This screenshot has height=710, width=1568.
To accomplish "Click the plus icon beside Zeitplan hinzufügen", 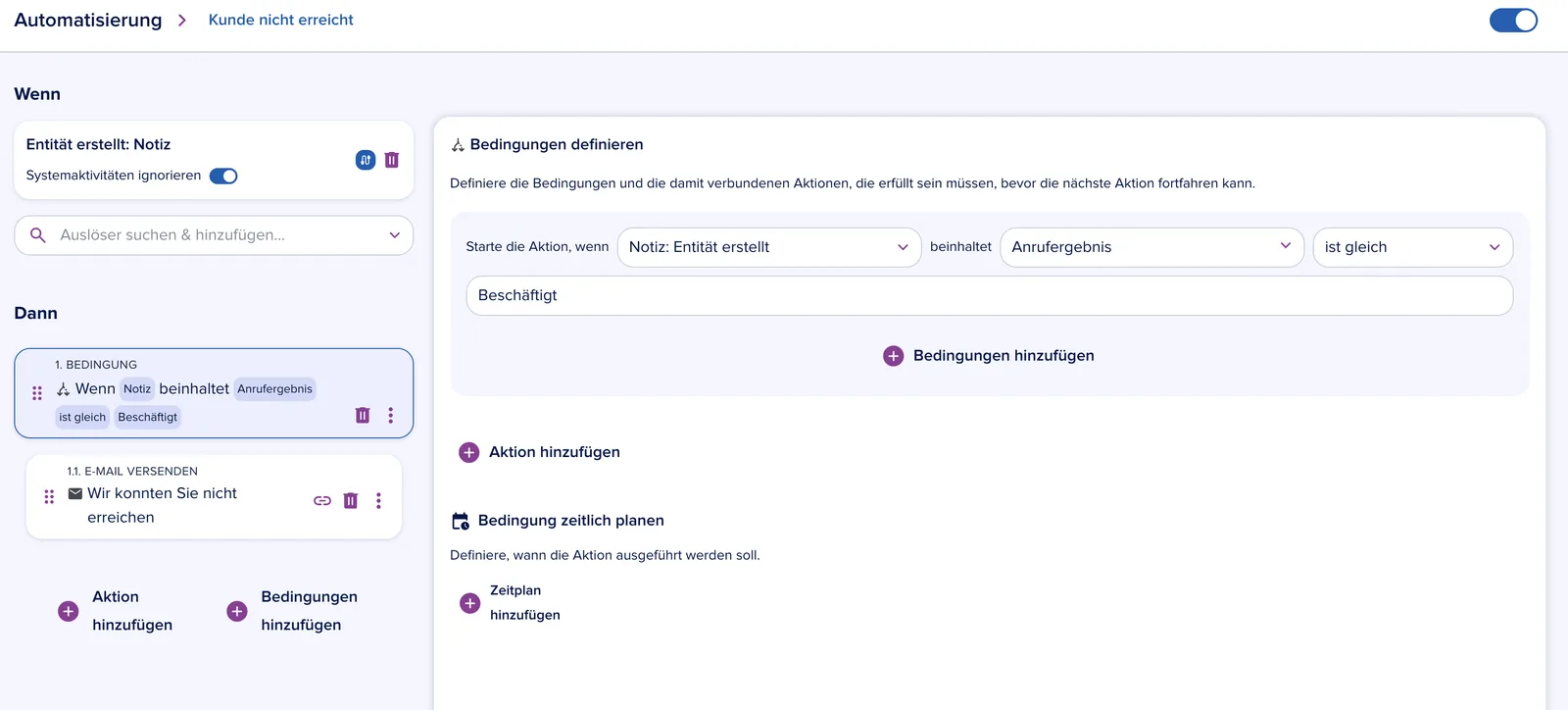I will pos(470,603).
